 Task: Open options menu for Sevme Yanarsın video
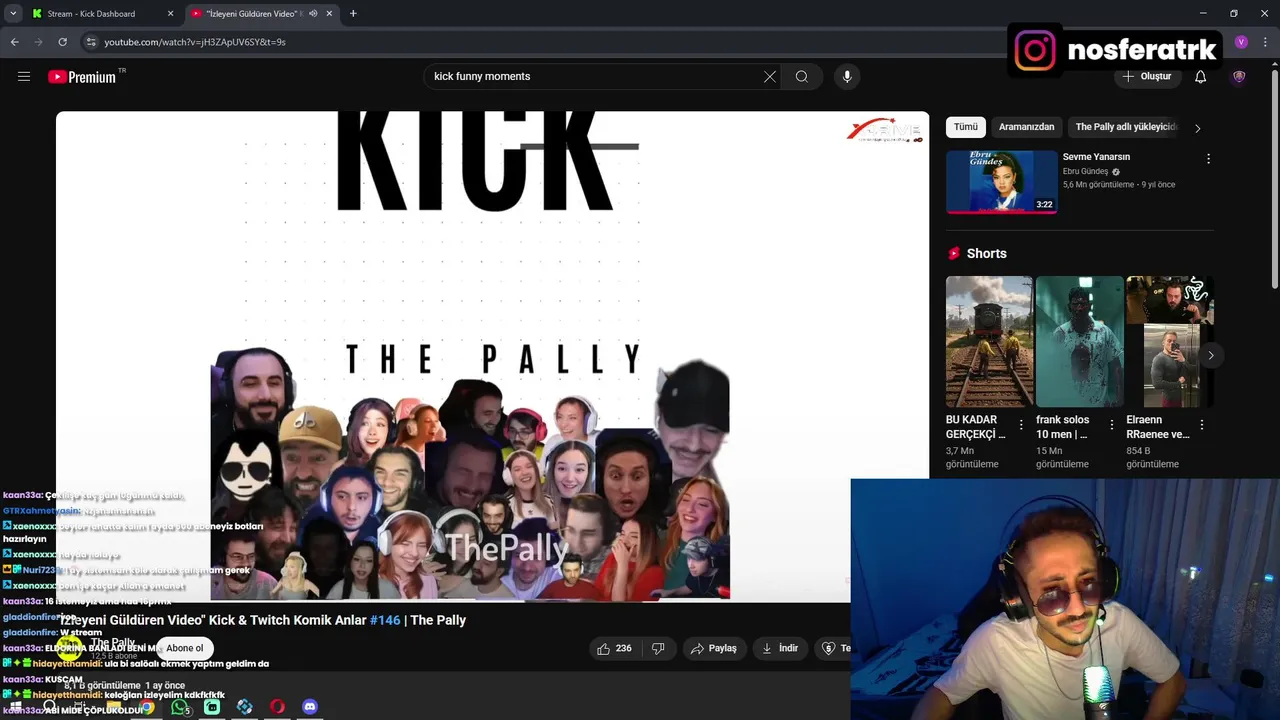tap(1208, 159)
